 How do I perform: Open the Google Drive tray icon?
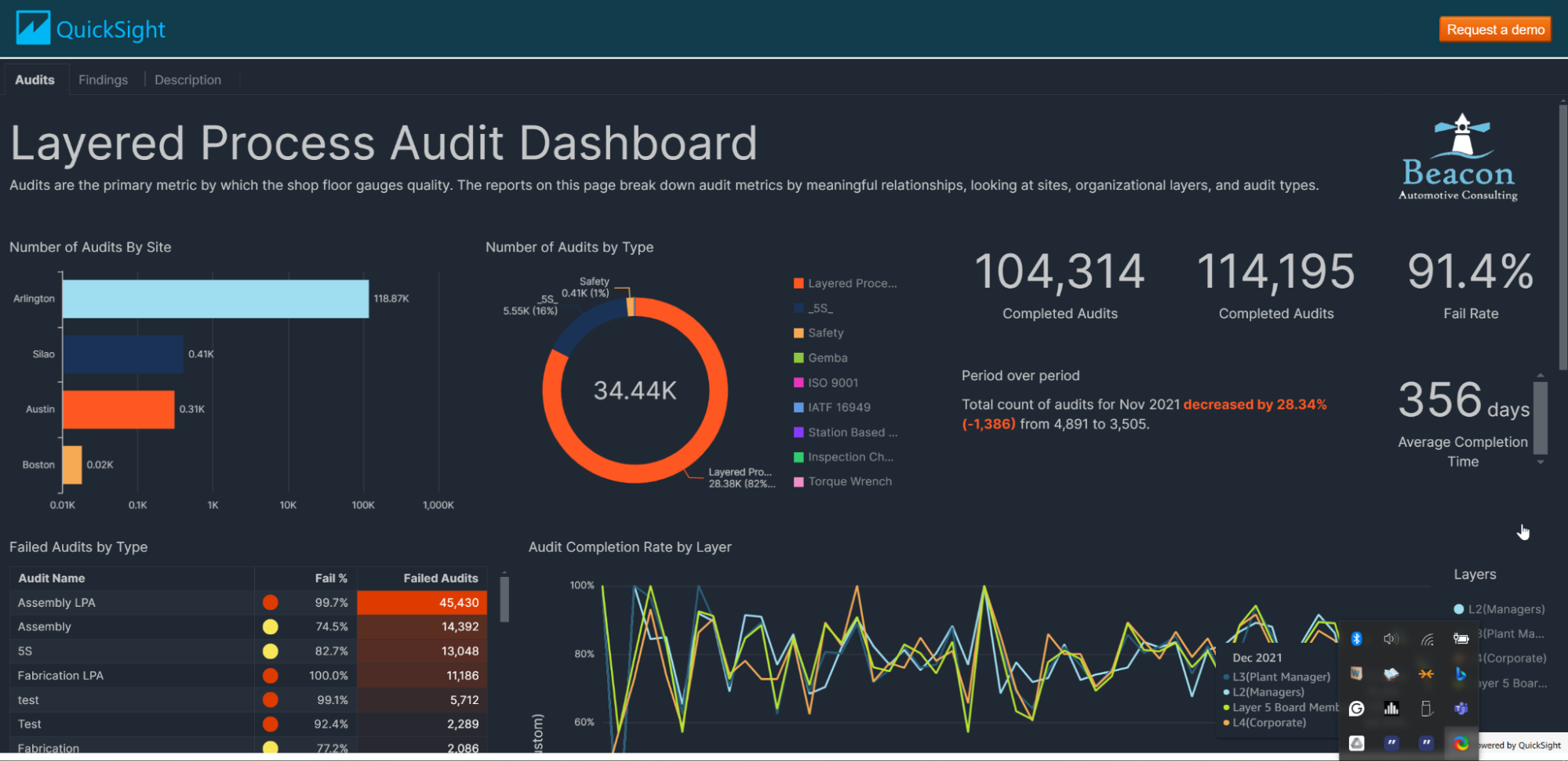(1356, 743)
